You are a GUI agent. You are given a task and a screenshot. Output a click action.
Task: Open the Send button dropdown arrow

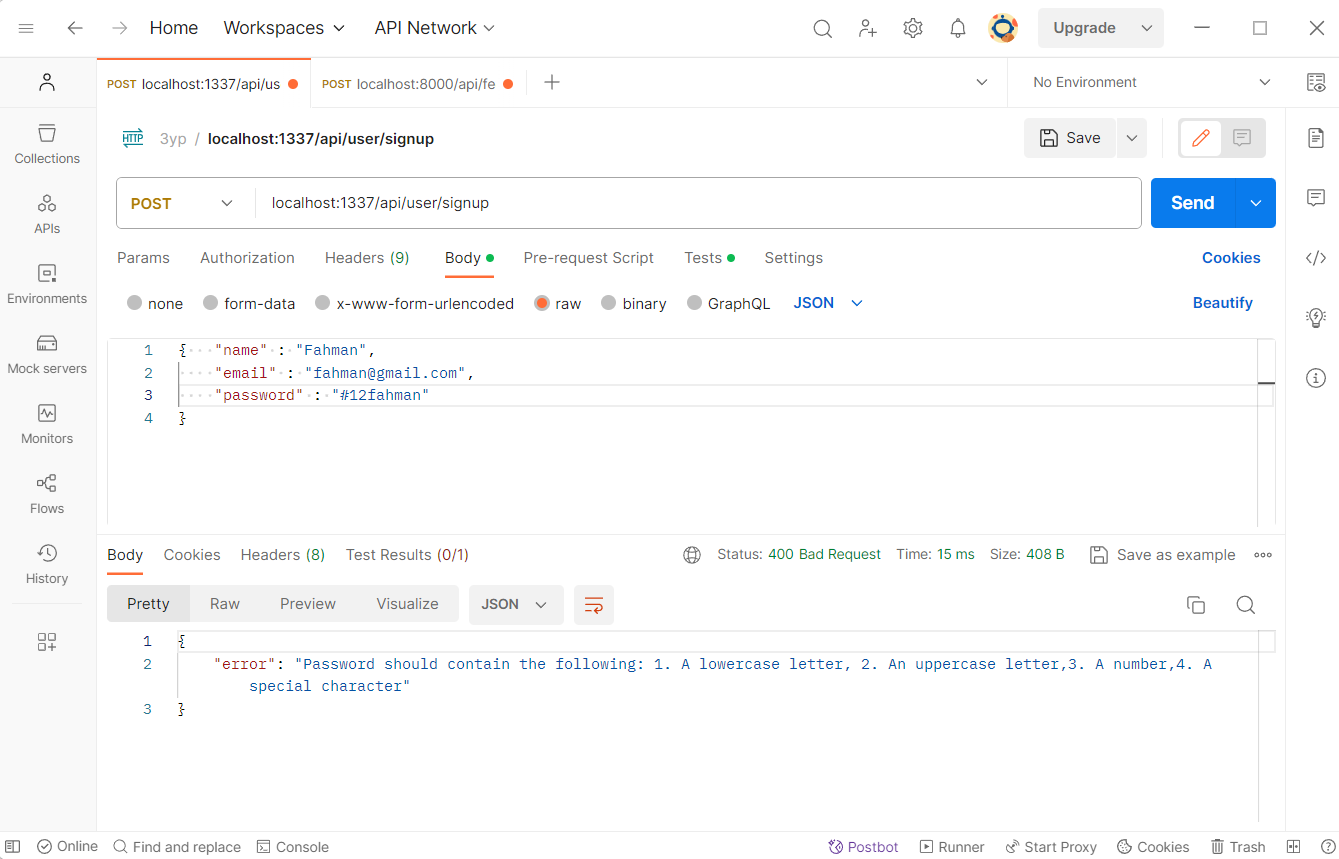coord(1256,203)
